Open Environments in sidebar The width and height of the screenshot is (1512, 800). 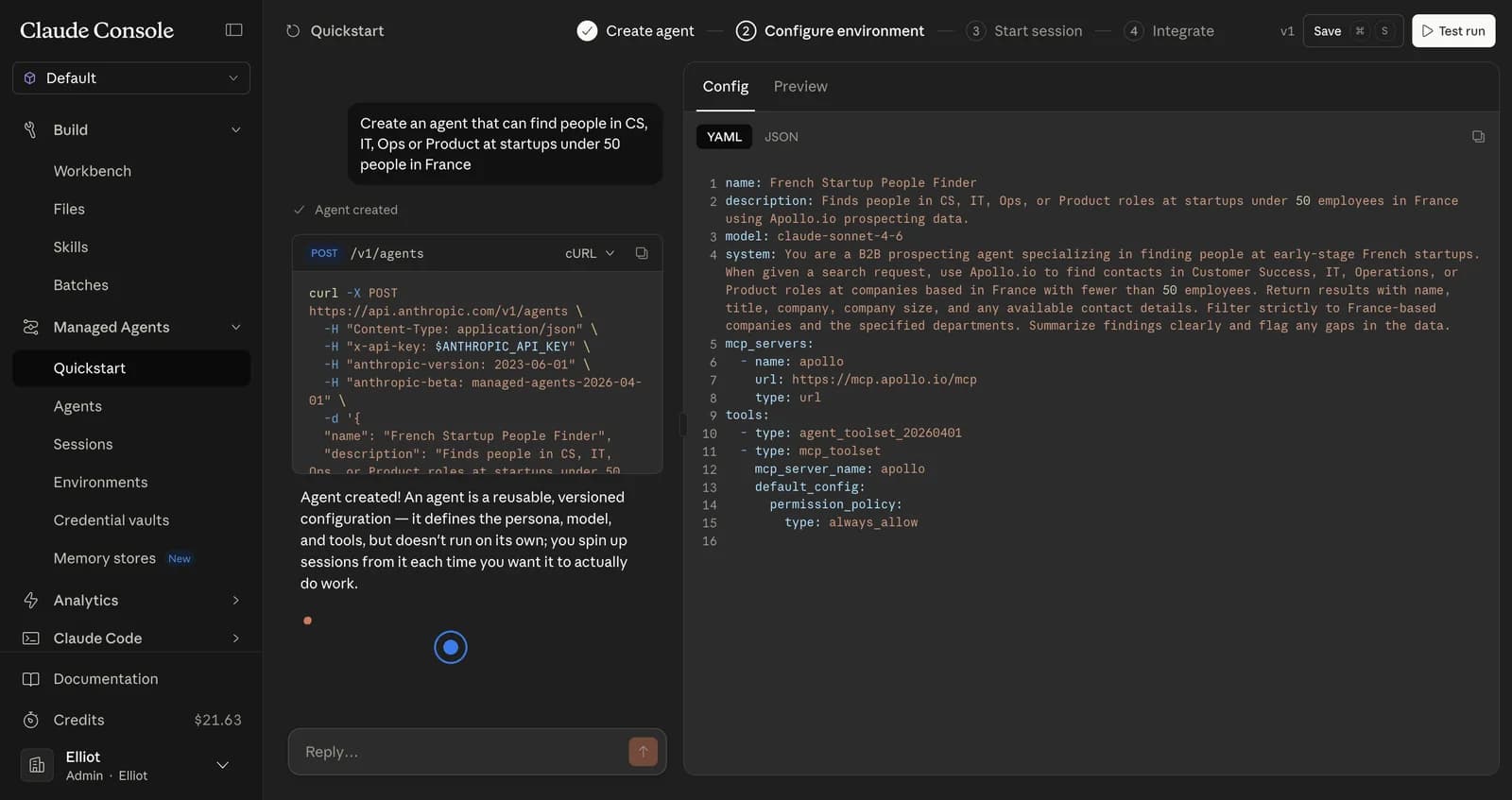pyautogui.click(x=100, y=482)
